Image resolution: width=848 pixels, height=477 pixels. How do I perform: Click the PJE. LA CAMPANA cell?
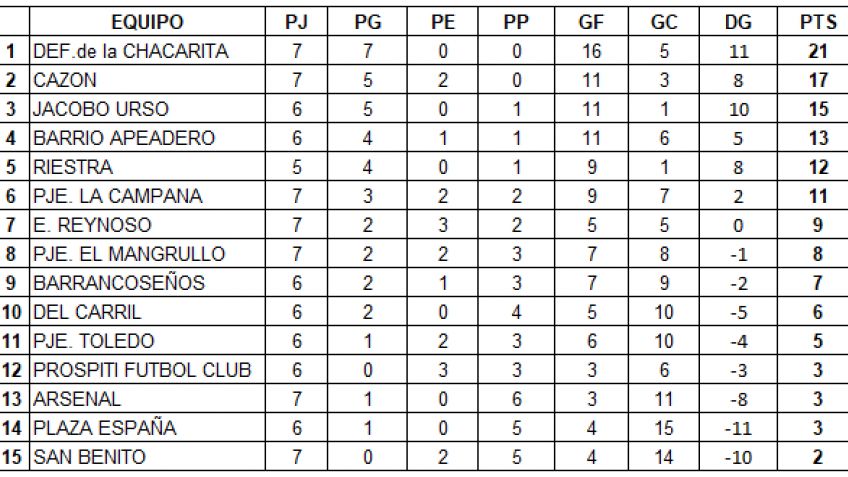click(147, 196)
